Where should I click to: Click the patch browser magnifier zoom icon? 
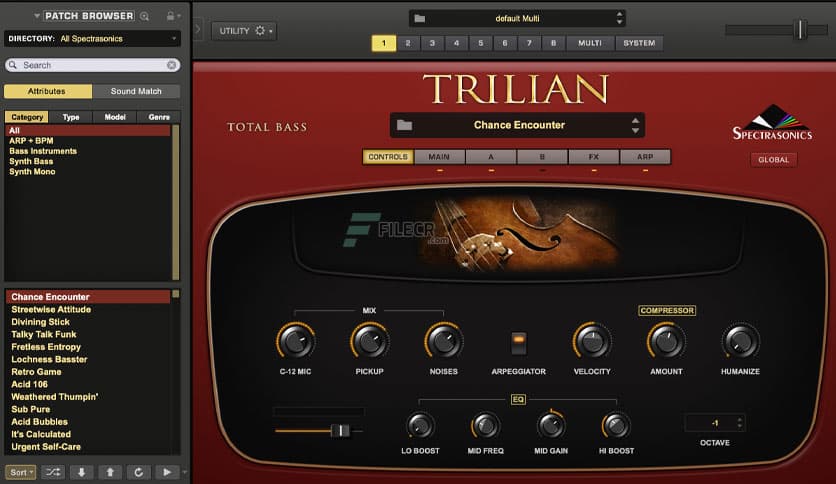point(144,17)
